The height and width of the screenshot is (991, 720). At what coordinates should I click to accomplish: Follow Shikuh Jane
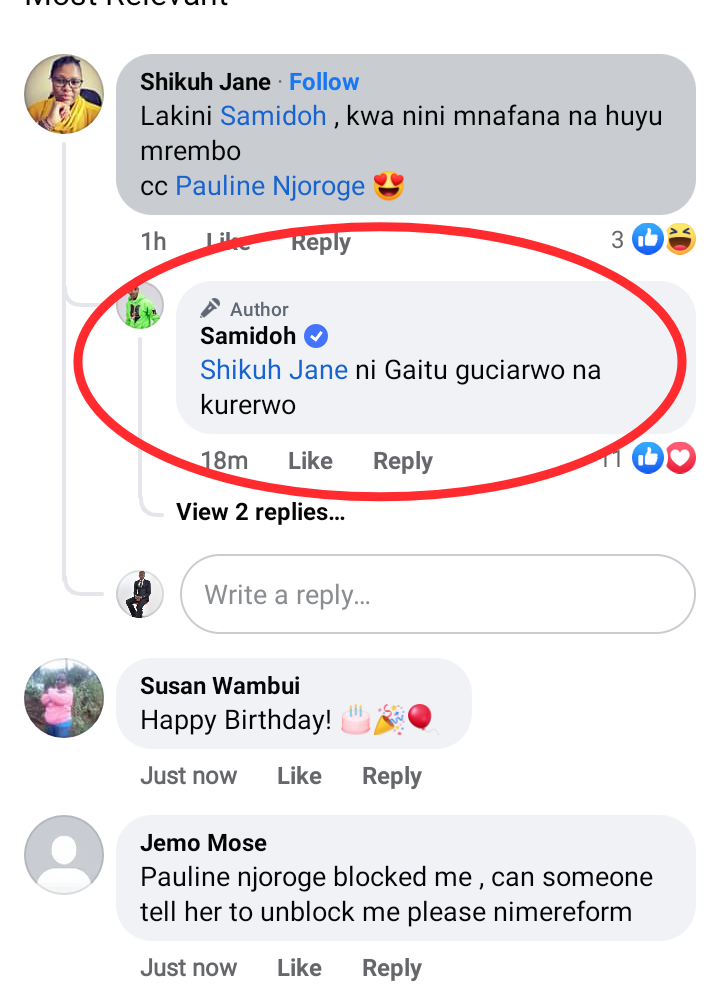pyautogui.click(x=324, y=82)
